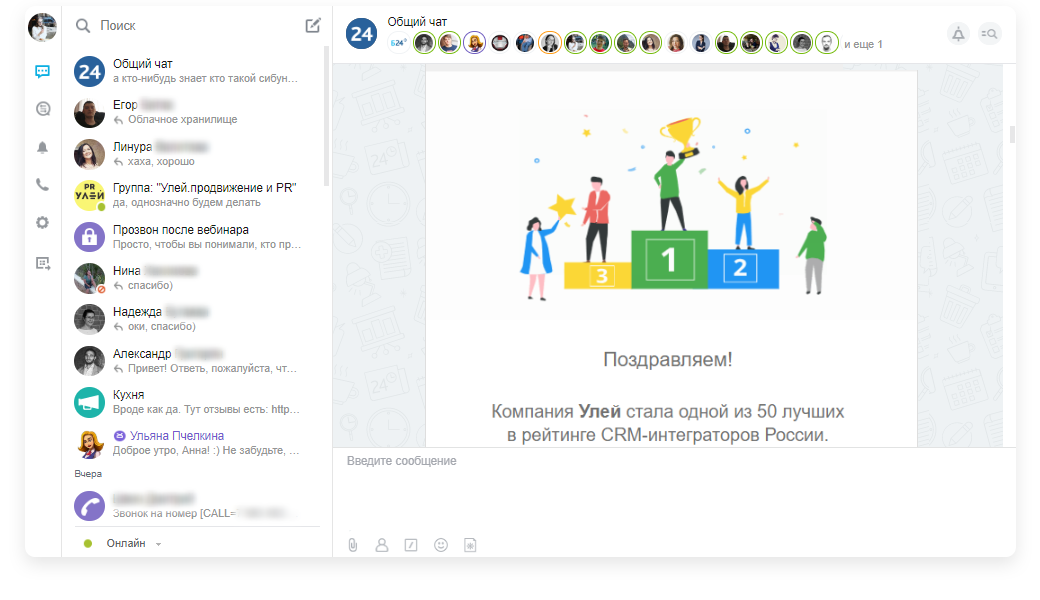The width and height of the screenshot is (1040, 600).
Task: Click the magnifier icon next to Поиск
Action: click(83, 26)
